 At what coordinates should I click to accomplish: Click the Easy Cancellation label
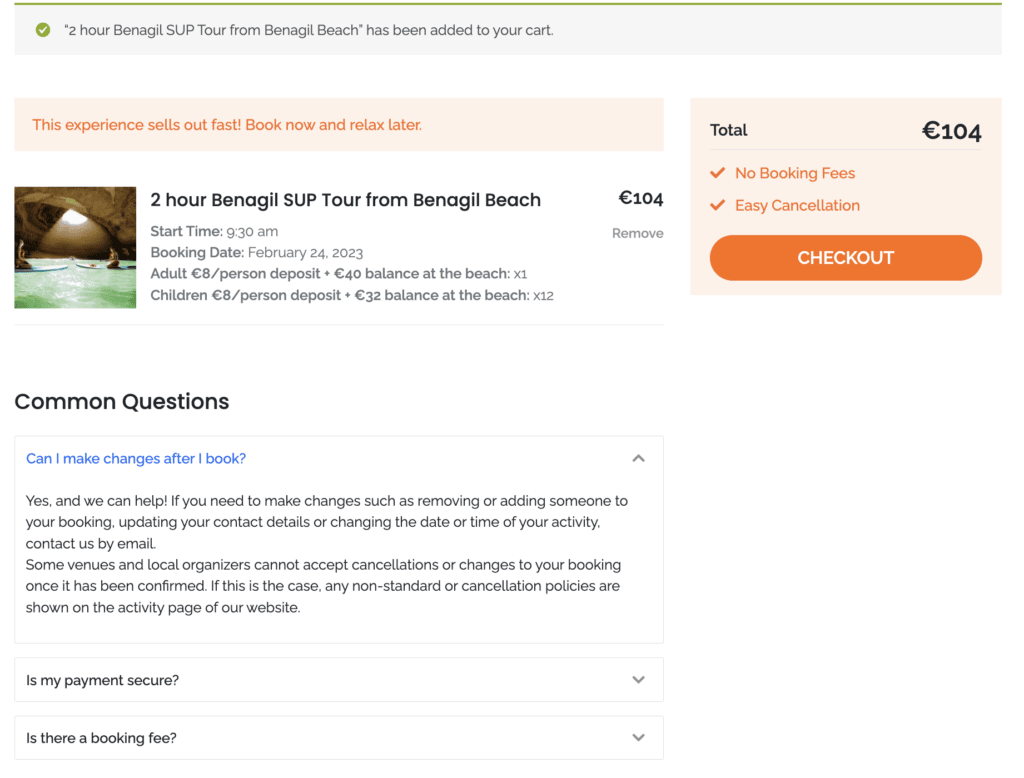[797, 205]
